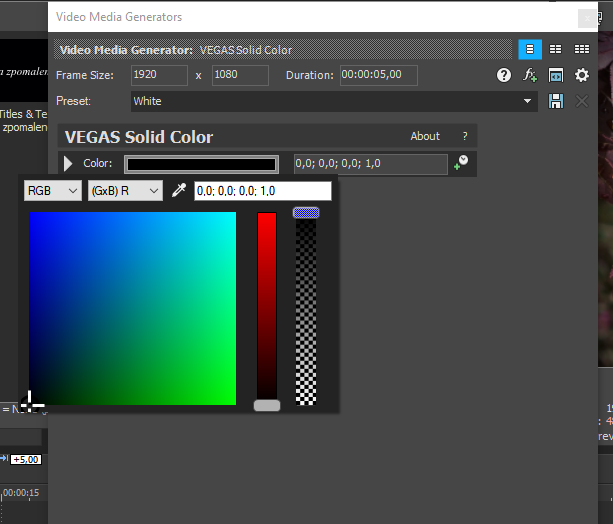Open the Preset dropdown showing White

tap(334, 101)
